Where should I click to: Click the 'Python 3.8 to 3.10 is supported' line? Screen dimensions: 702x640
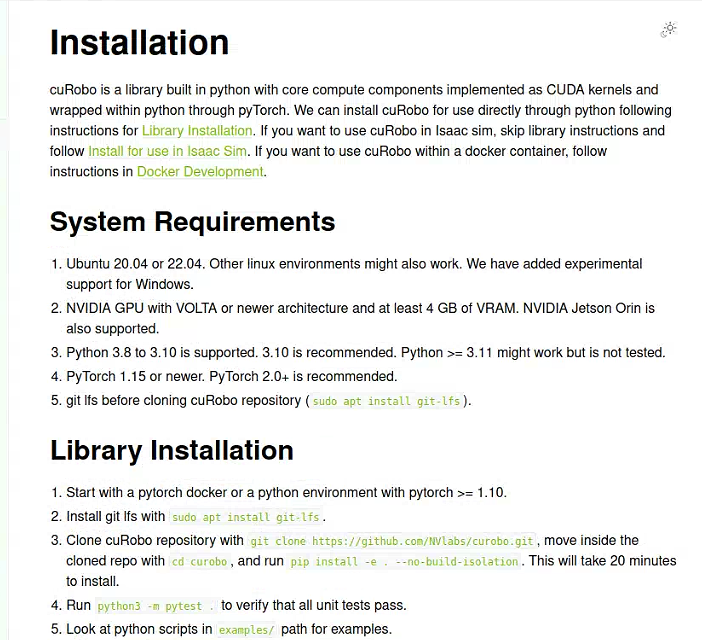366,353
